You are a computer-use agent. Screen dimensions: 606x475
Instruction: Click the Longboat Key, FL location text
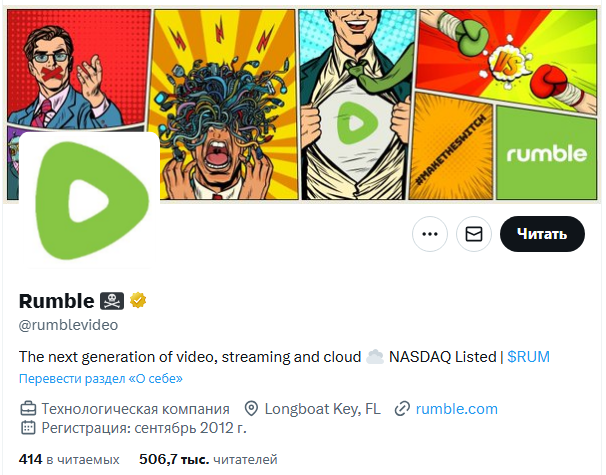[x=322, y=409]
